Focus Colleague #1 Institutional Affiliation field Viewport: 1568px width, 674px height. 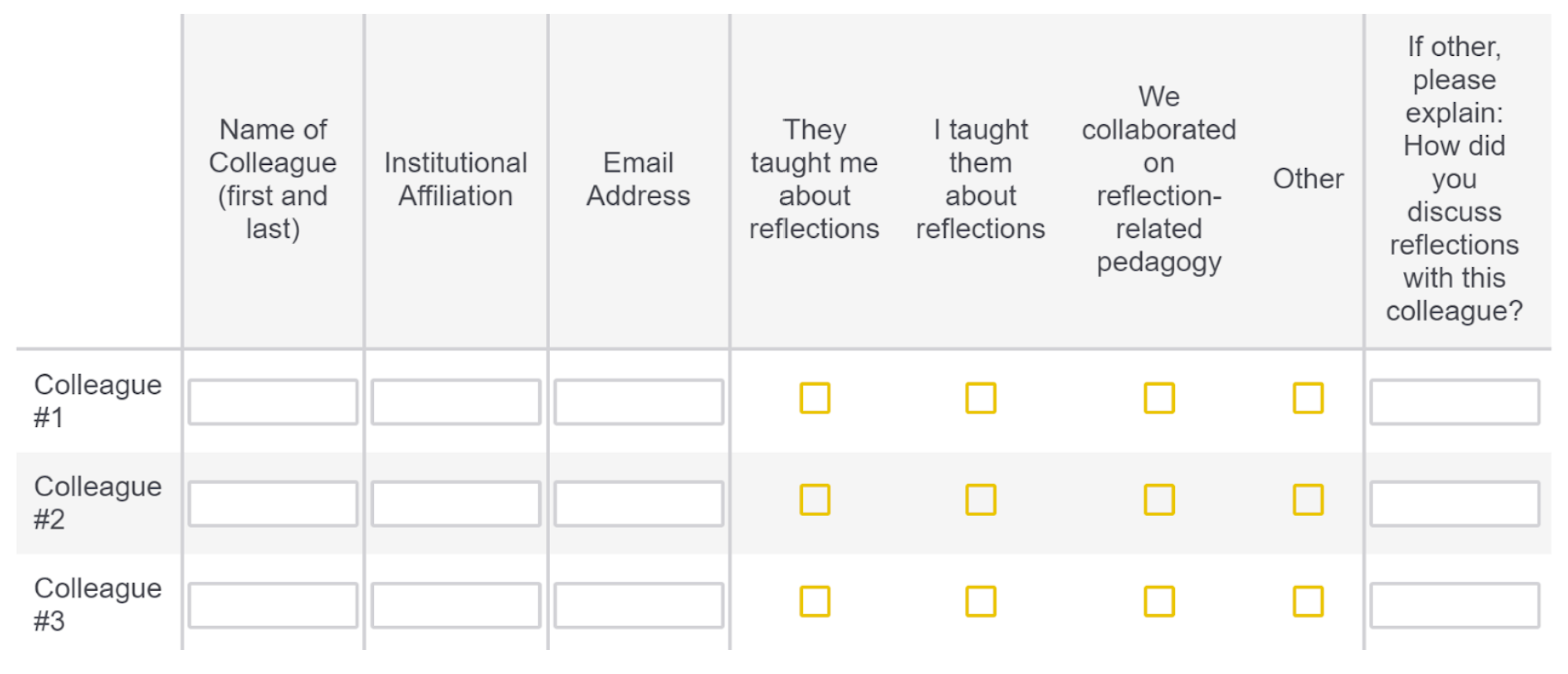(455, 402)
